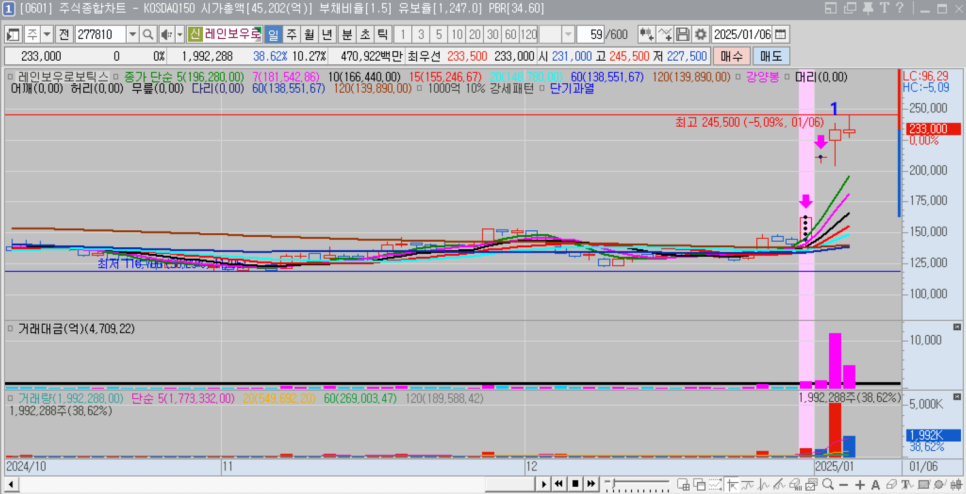The height and width of the screenshot is (494, 966).
Task: Click the duplicate window icon in title bar
Action: click(x=851, y=8)
